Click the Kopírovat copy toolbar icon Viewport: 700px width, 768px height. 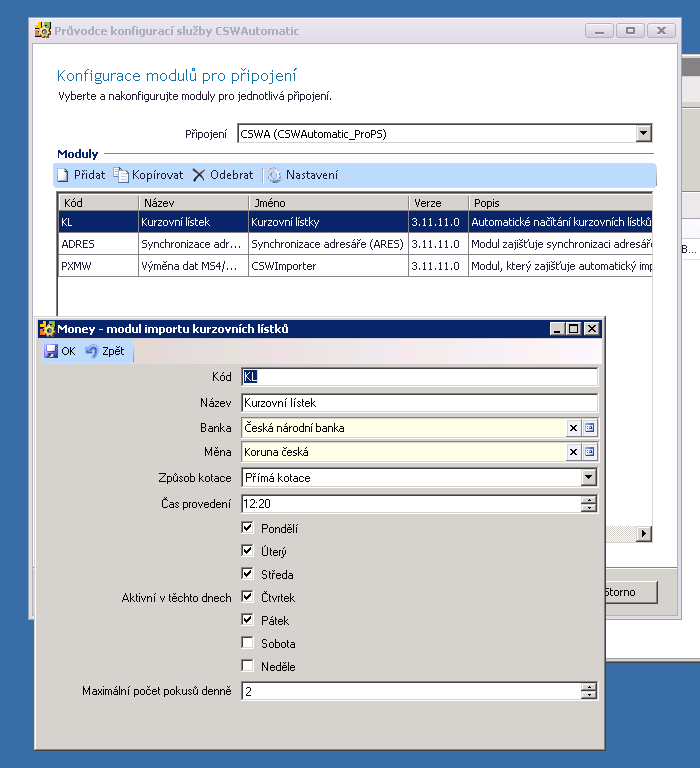121,175
